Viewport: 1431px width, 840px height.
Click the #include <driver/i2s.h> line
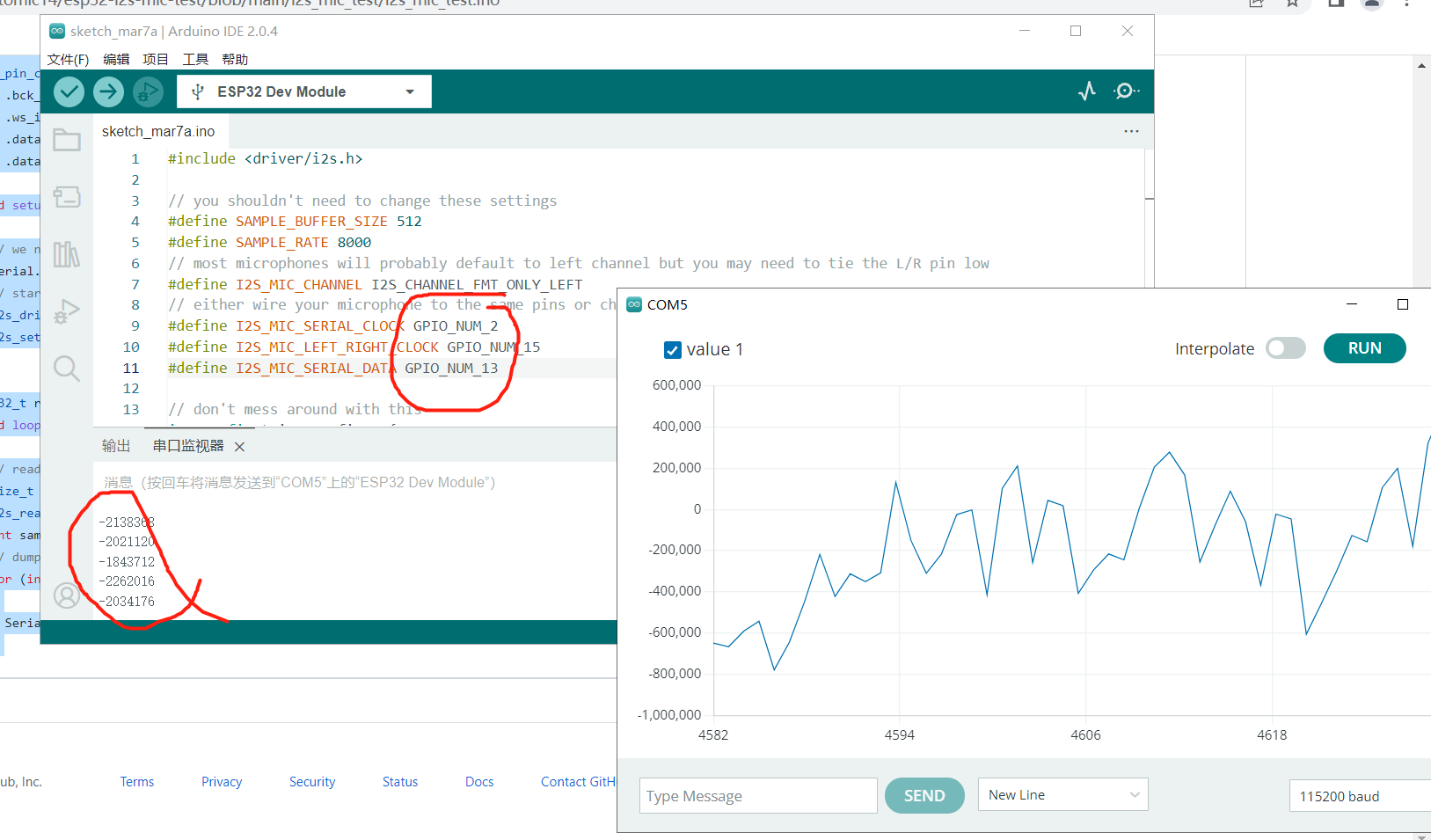pyautogui.click(x=266, y=158)
